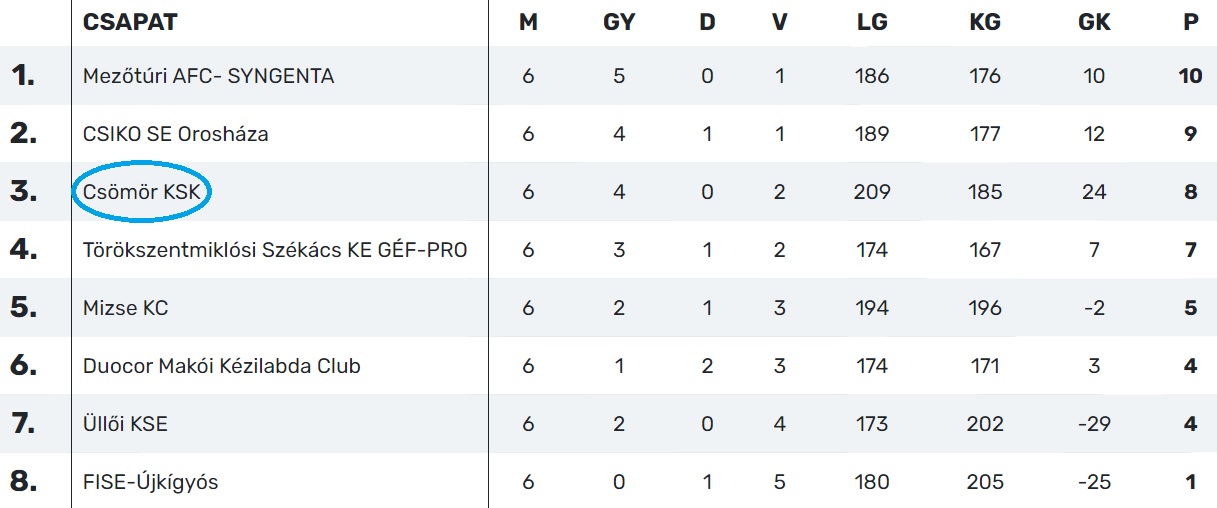Image resolution: width=1217 pixels, height=508 pixels.
Task: Open the CSIKO SE Orosháza team row
Action: click(175, 134)
